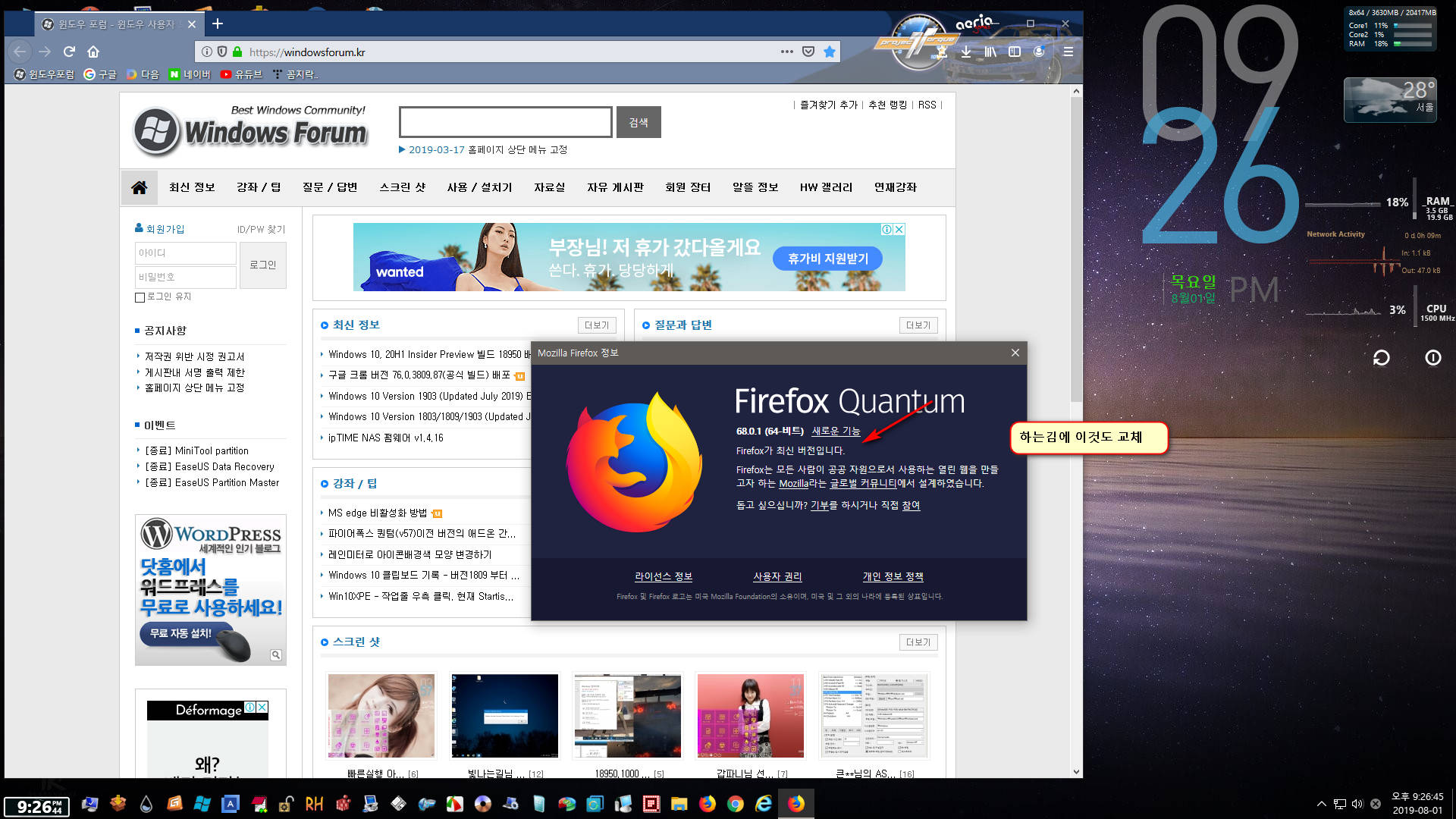Show site information icon in address bar
The width and height of the screenshot is (1456, 819).
[206, 52]
